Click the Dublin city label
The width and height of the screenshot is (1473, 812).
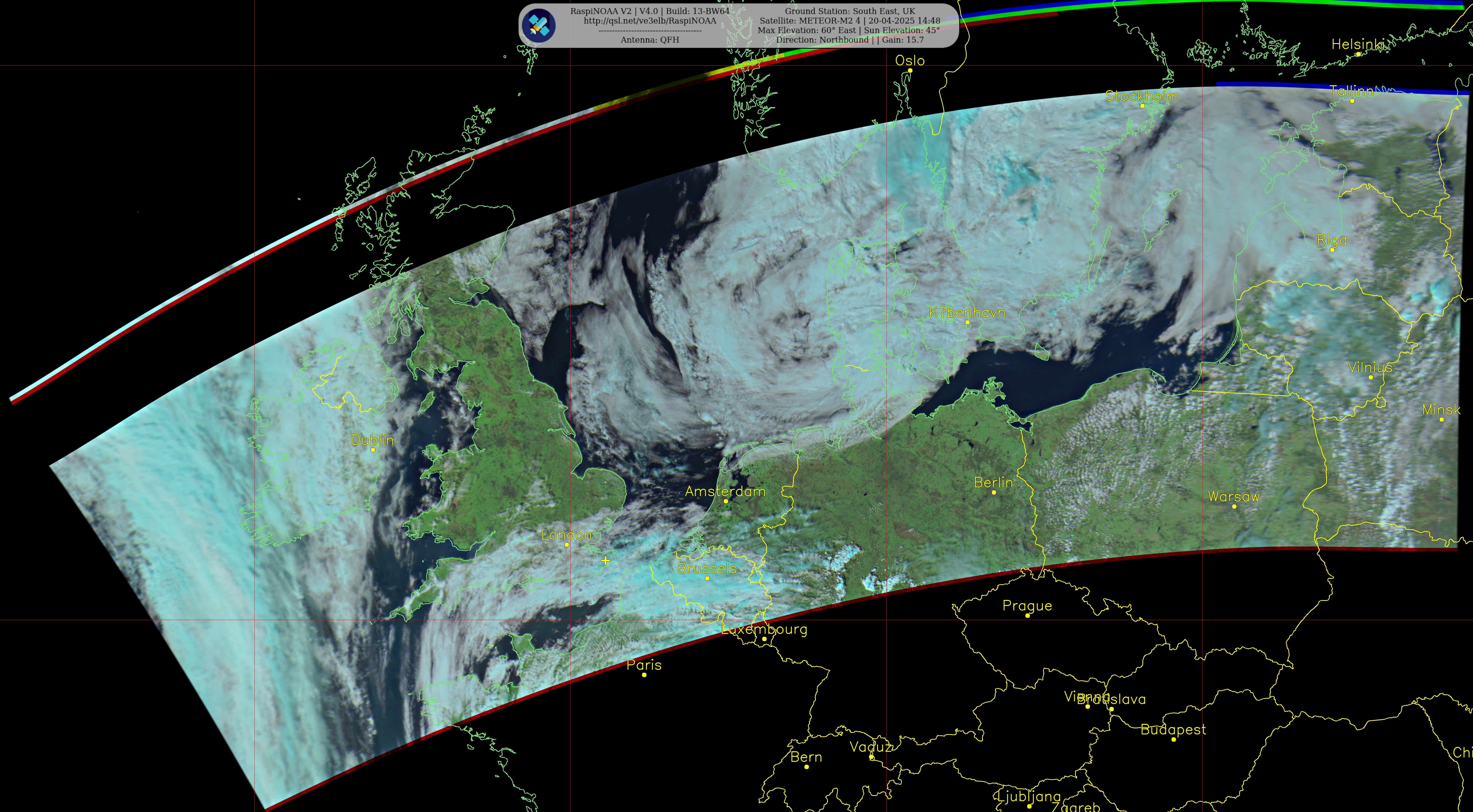click(x=372, y=440)
